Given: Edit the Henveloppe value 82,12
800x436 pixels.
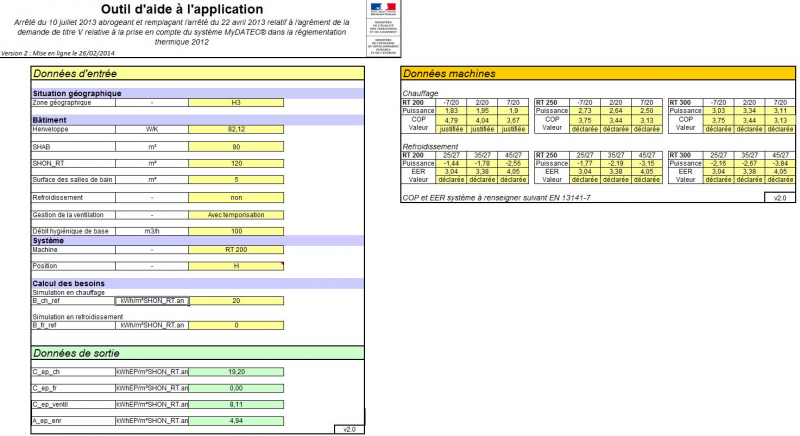Looking at the screenshot, I should (x=236, y=130).
